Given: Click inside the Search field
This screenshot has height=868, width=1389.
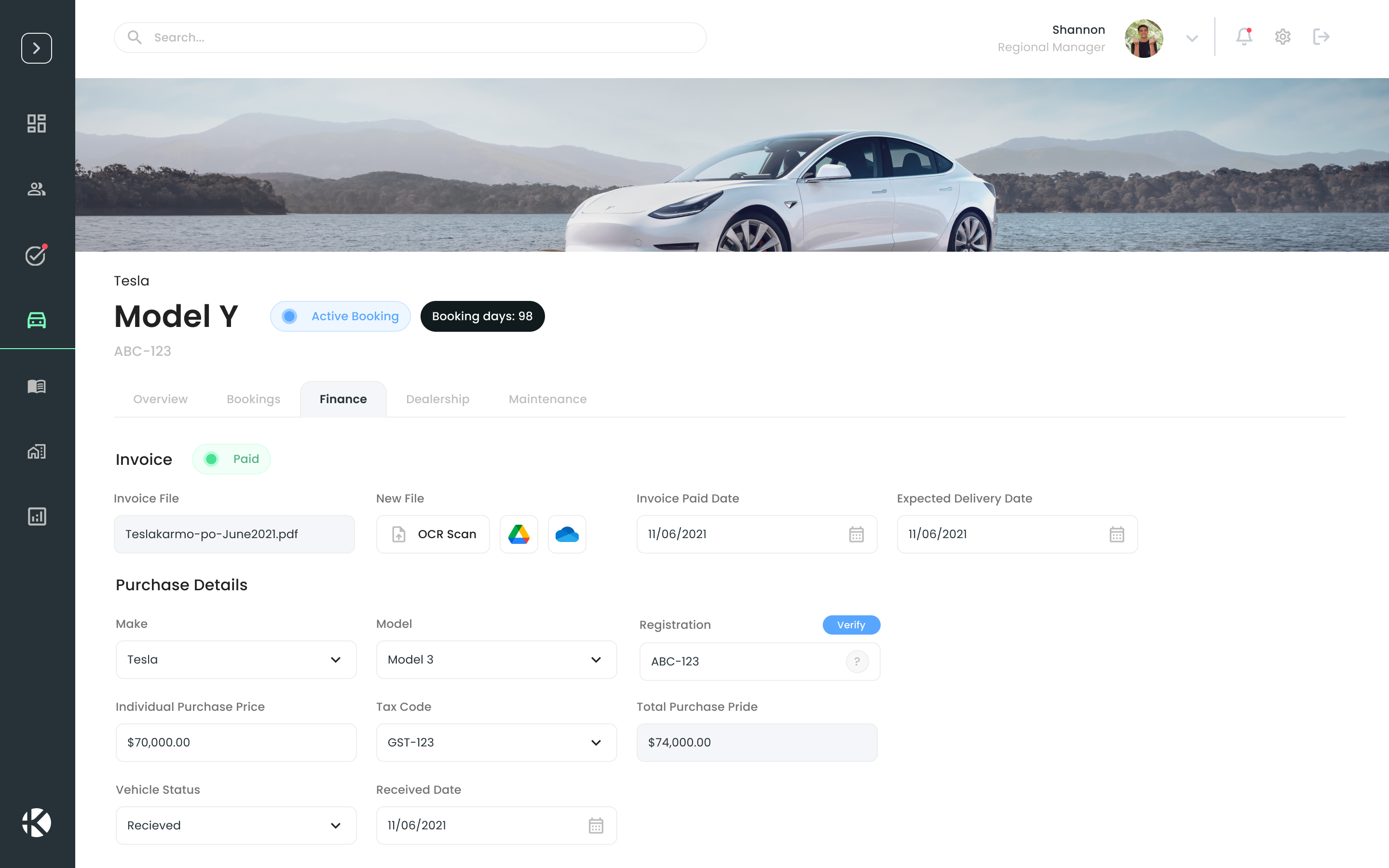Looking at the screenshot, I should [x=410, y=37].
